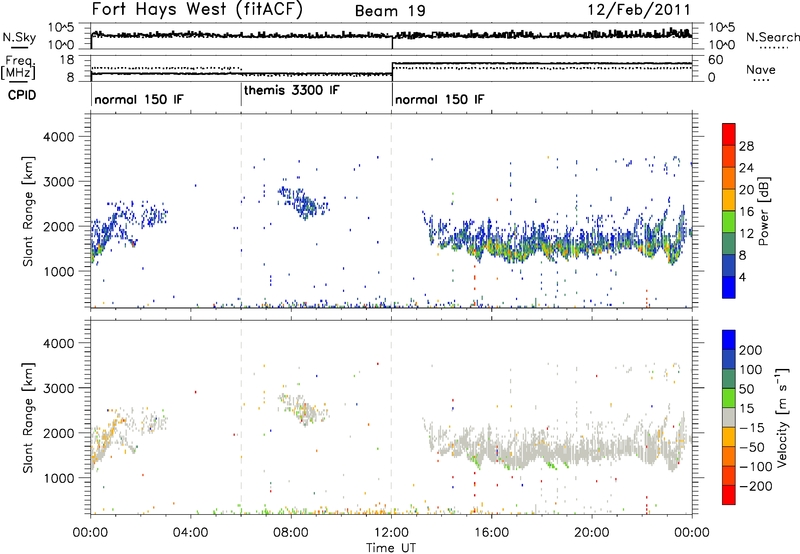Click the 'N.Search' legend label
This screenshot has height=554, width=800.
[x=772, y=37]
